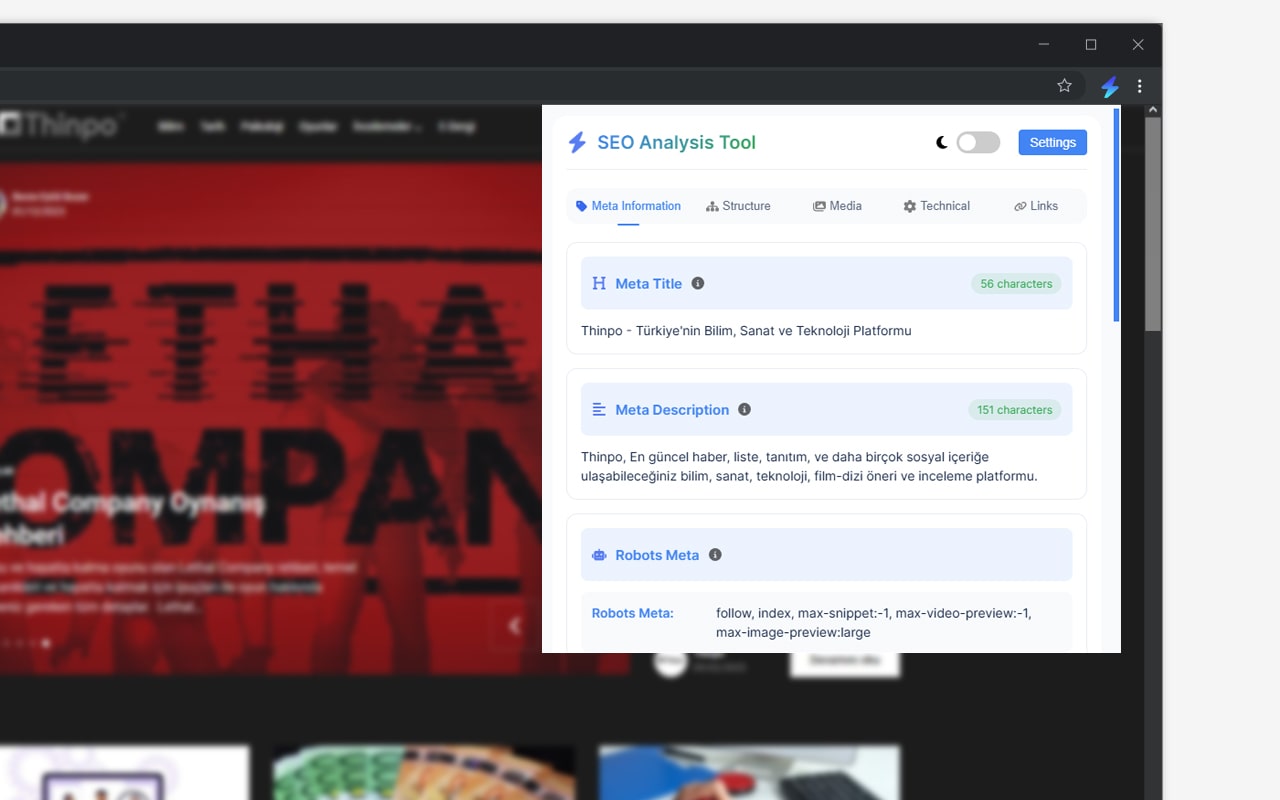1280x800 pixels.
Task: Toggle the dark mode switch
Action: pyautogui.click(x=977, y=143)
